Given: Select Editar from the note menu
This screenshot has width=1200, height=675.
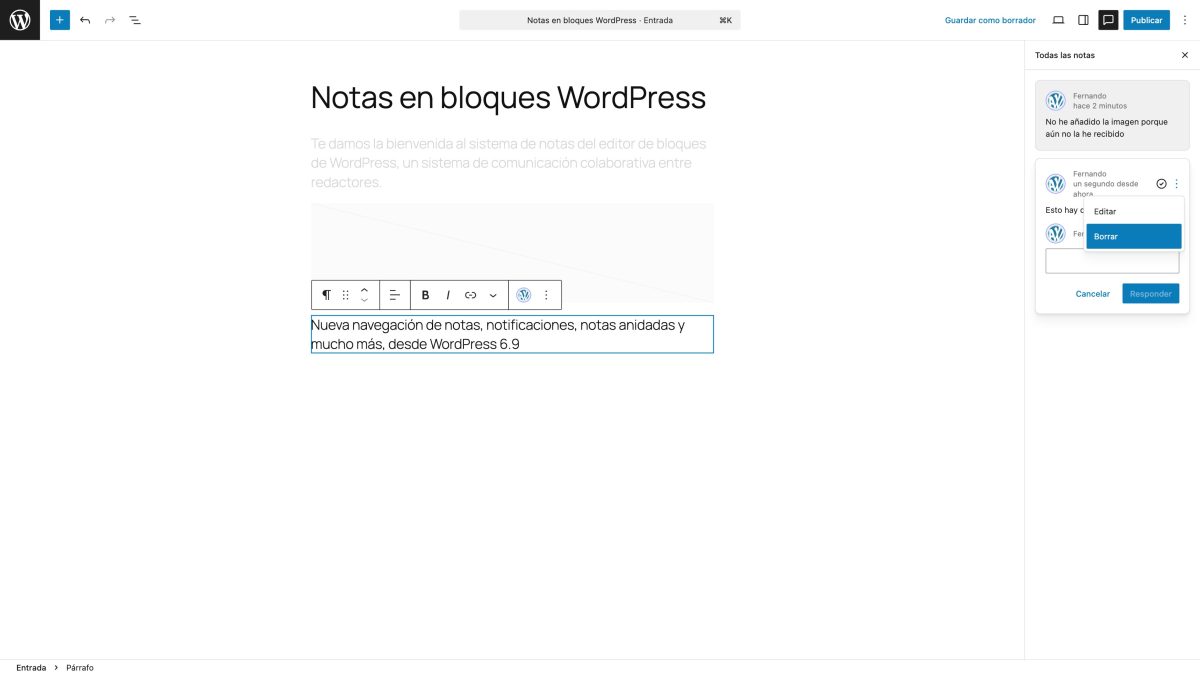Looking at the screenshot, I should (x=1105, y=211).
